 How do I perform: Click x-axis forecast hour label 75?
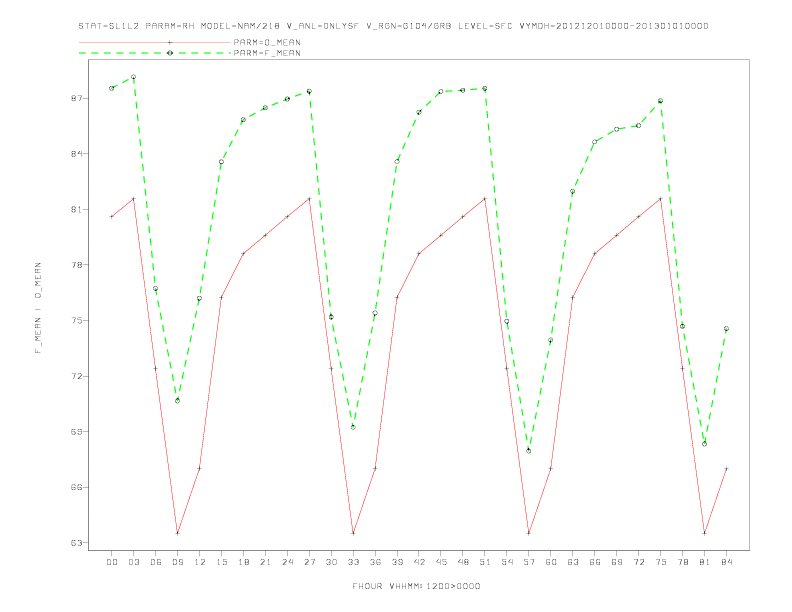[661, 562]
